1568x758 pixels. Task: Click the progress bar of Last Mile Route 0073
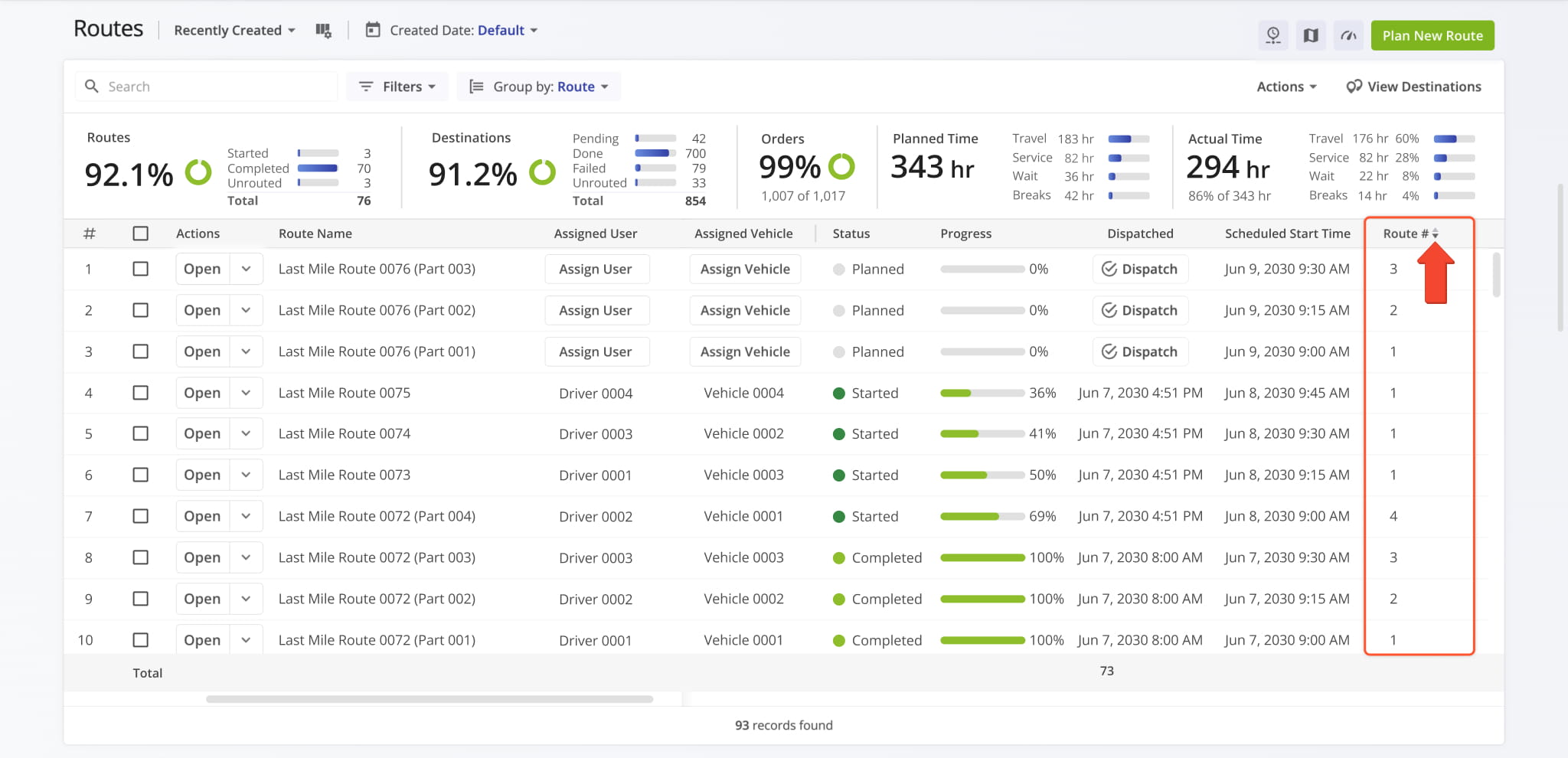point(982,475)
